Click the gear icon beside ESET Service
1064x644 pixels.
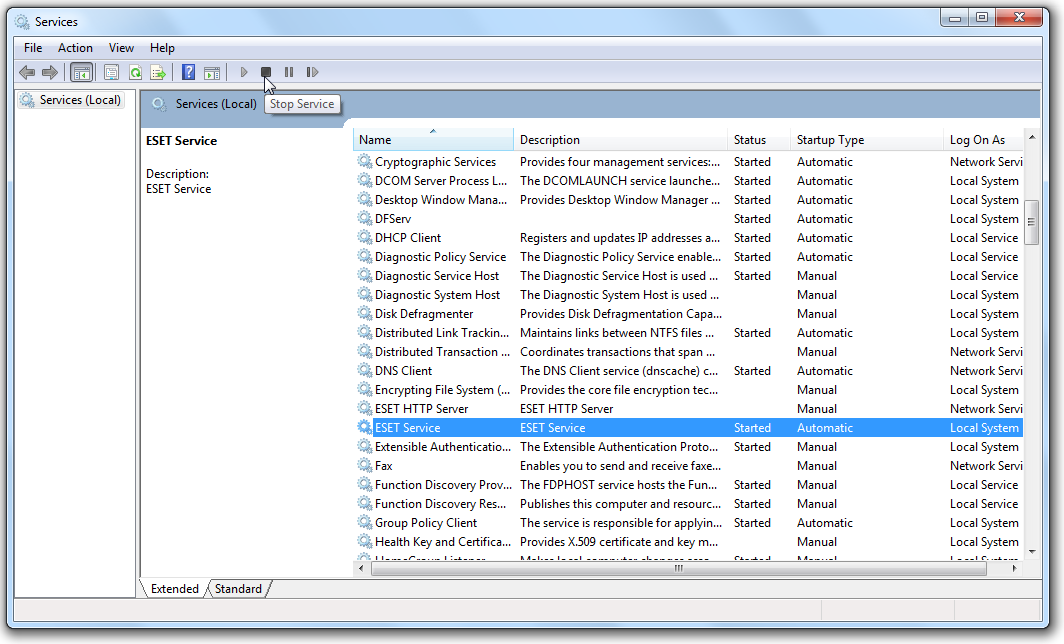[364, 428]
